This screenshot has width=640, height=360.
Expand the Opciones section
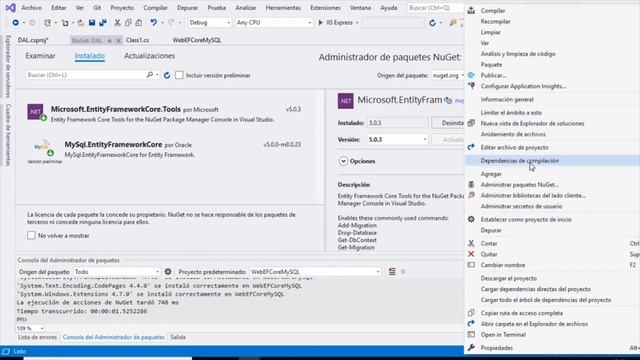coord(343,161)
